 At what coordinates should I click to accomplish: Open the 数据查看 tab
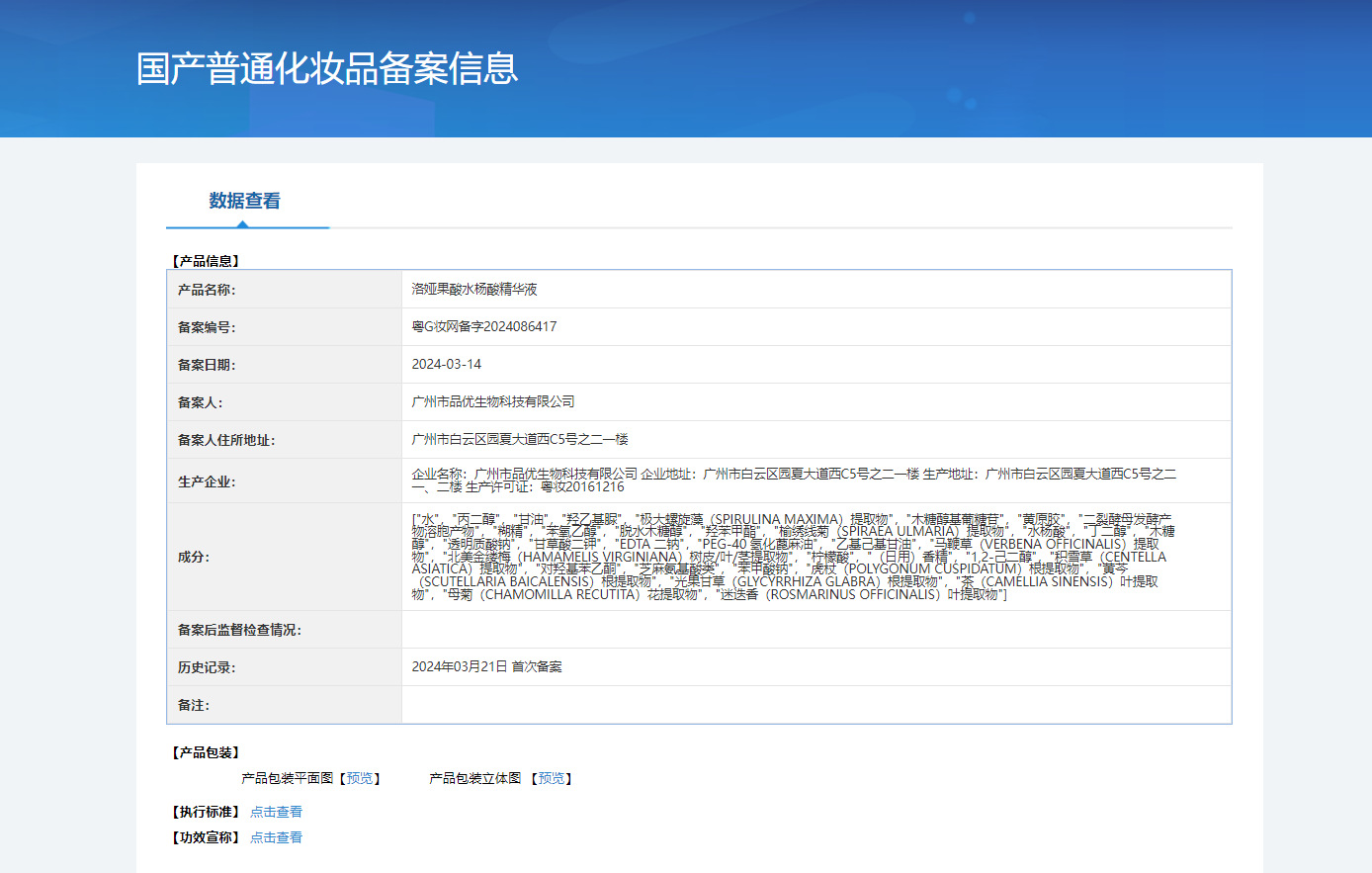pyautogui.click(x=244, y=201)
